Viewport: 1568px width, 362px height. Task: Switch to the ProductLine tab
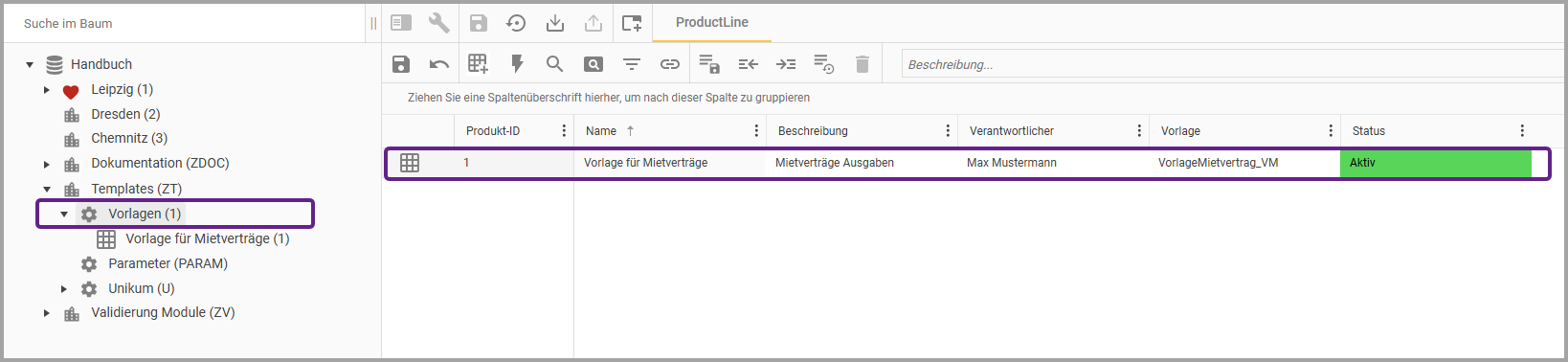click(x=712, y=22)
